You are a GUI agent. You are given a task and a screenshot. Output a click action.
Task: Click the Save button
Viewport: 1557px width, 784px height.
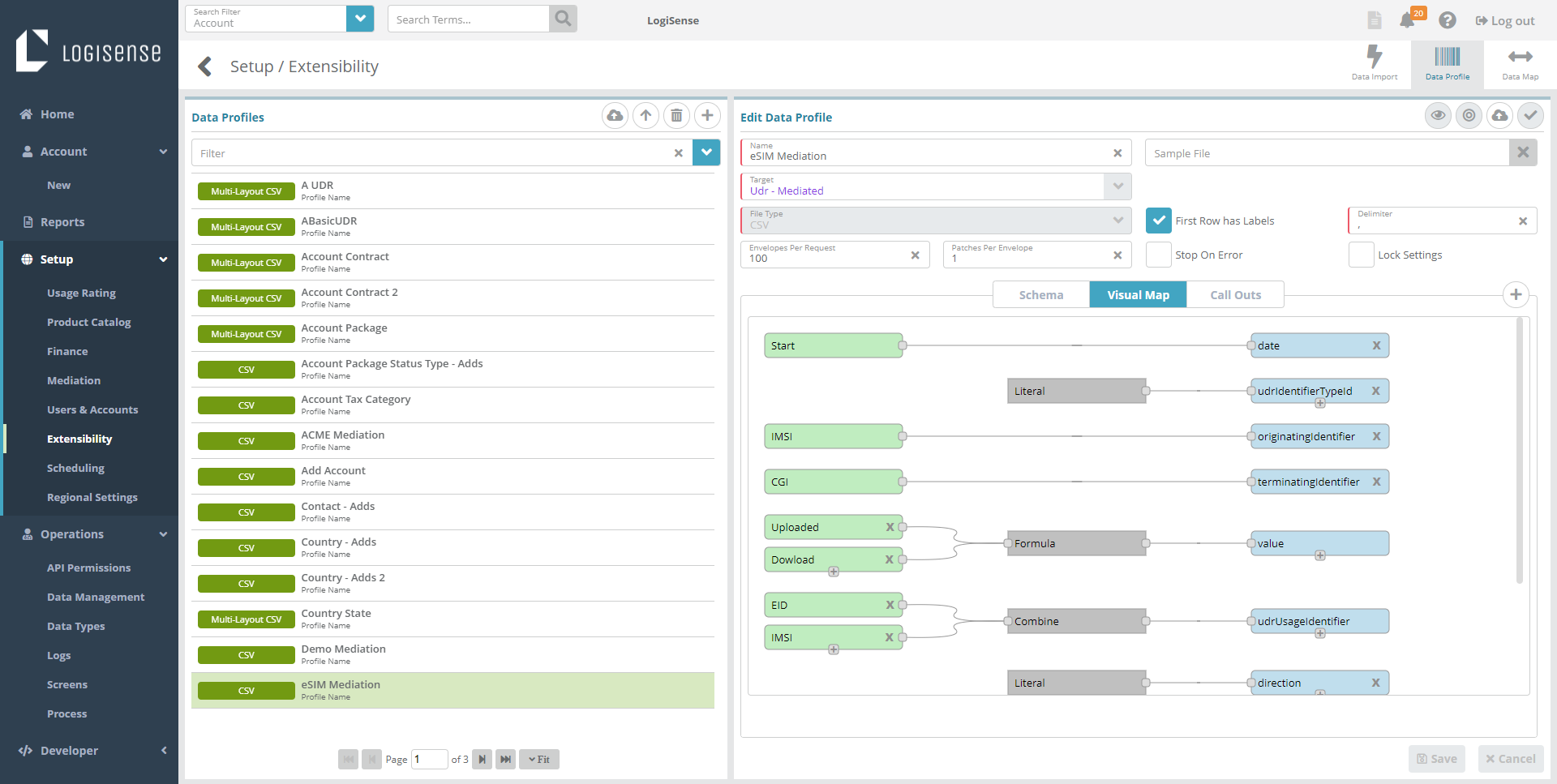click(x=1437, y=759)
